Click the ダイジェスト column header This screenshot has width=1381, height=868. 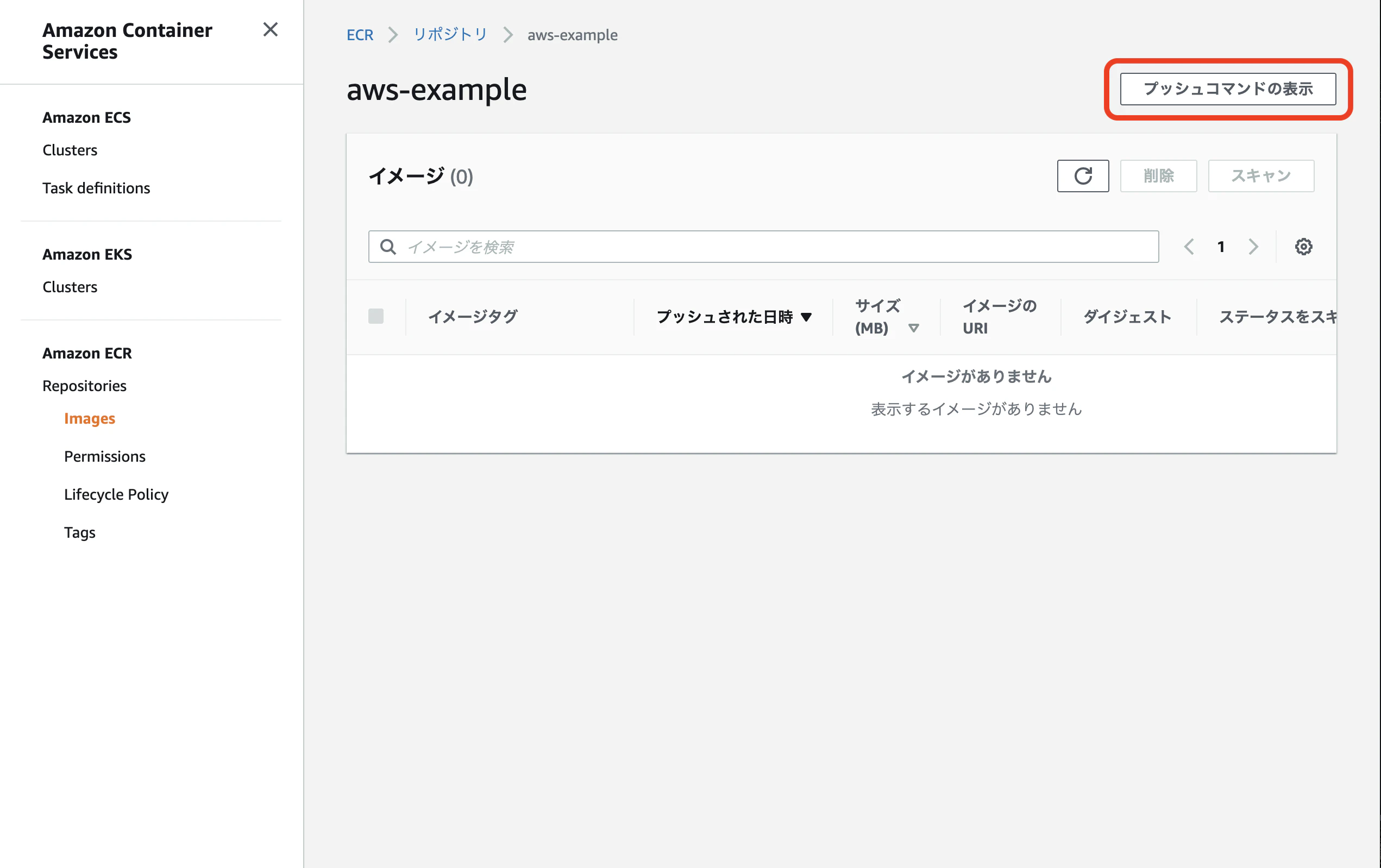point(1127,317)
